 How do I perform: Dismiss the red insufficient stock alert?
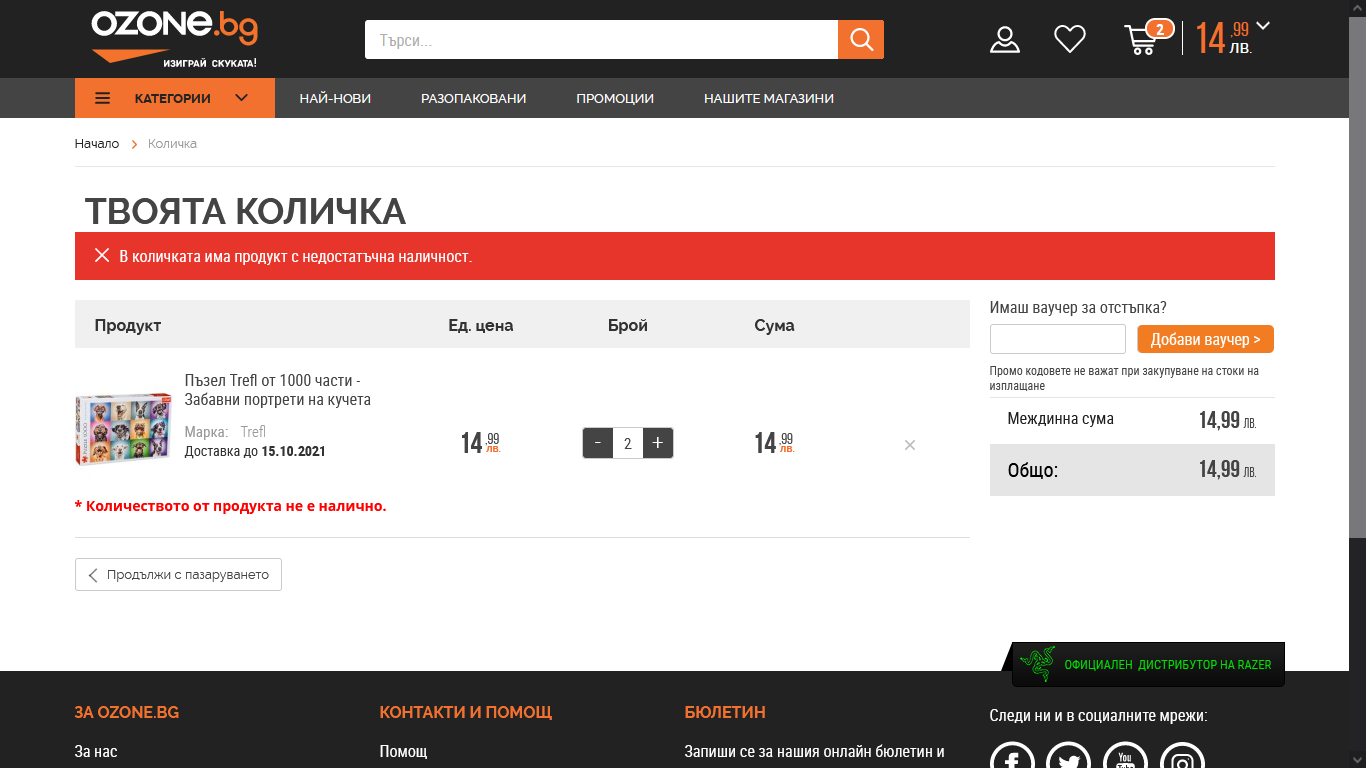tap(102, 256)
